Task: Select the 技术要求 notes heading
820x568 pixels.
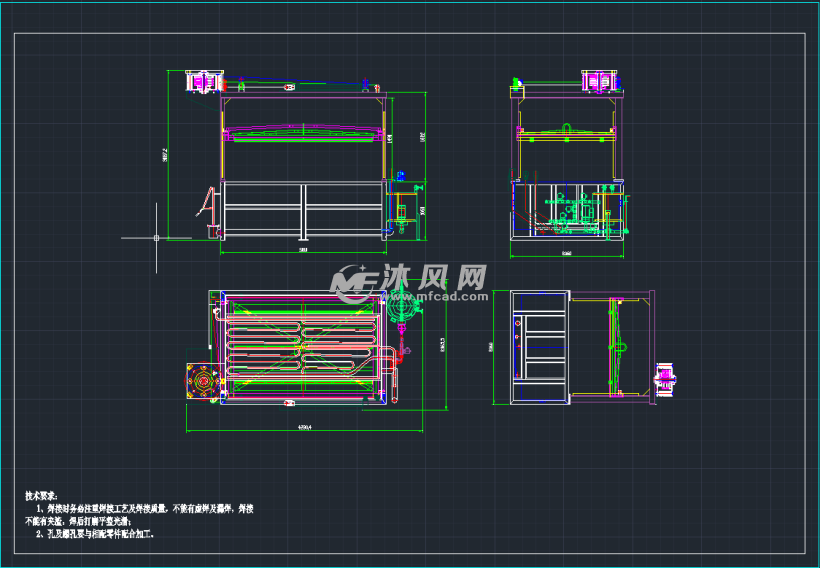Action: [42, 495]
